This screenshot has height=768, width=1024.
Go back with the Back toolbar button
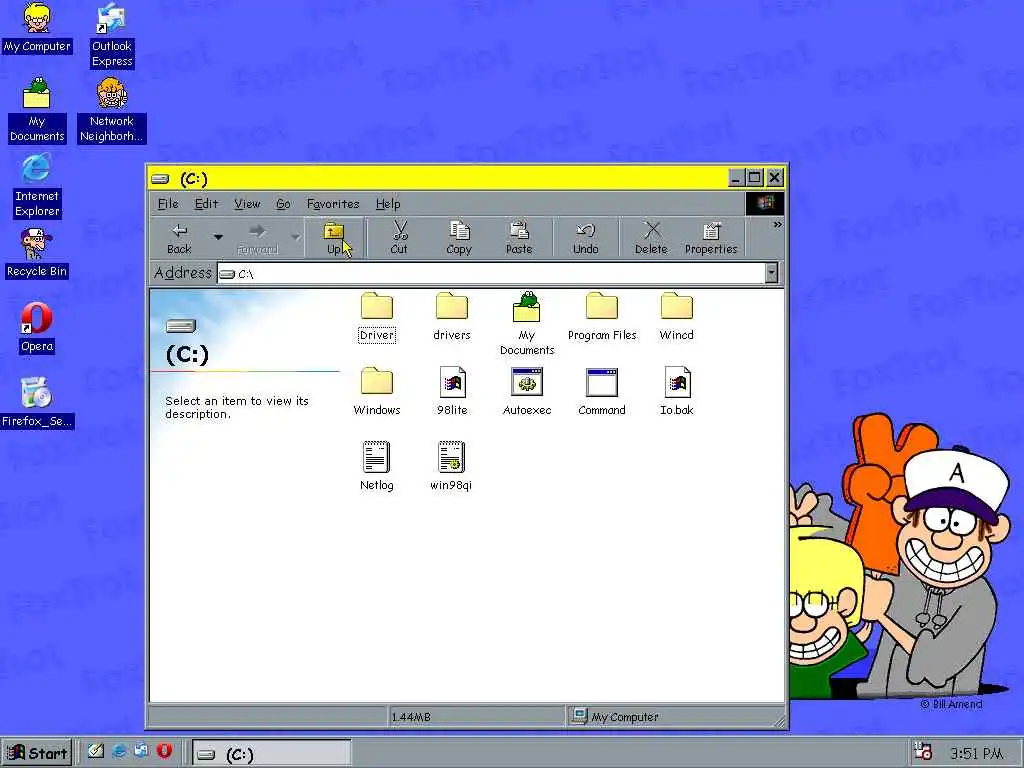[x=179, y=238]
